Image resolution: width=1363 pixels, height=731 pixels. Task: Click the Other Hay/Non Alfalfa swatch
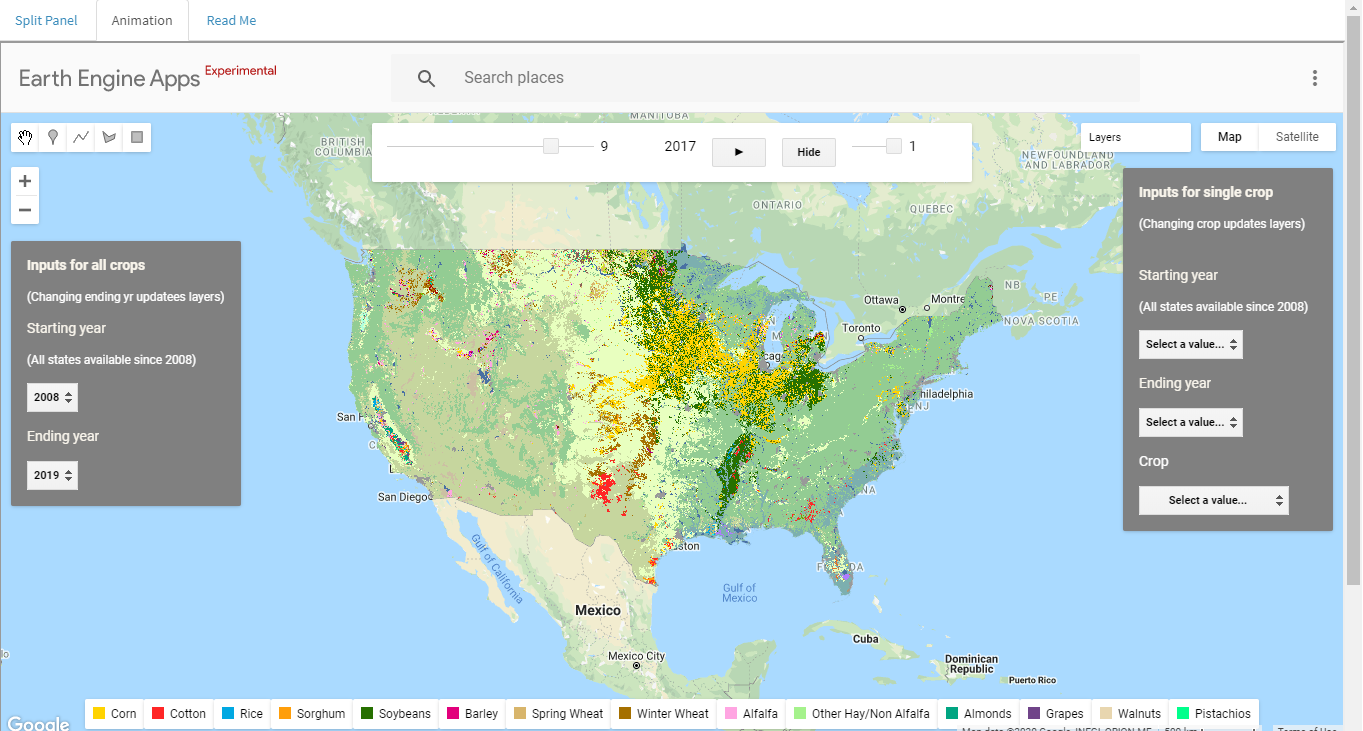[800, 713]
